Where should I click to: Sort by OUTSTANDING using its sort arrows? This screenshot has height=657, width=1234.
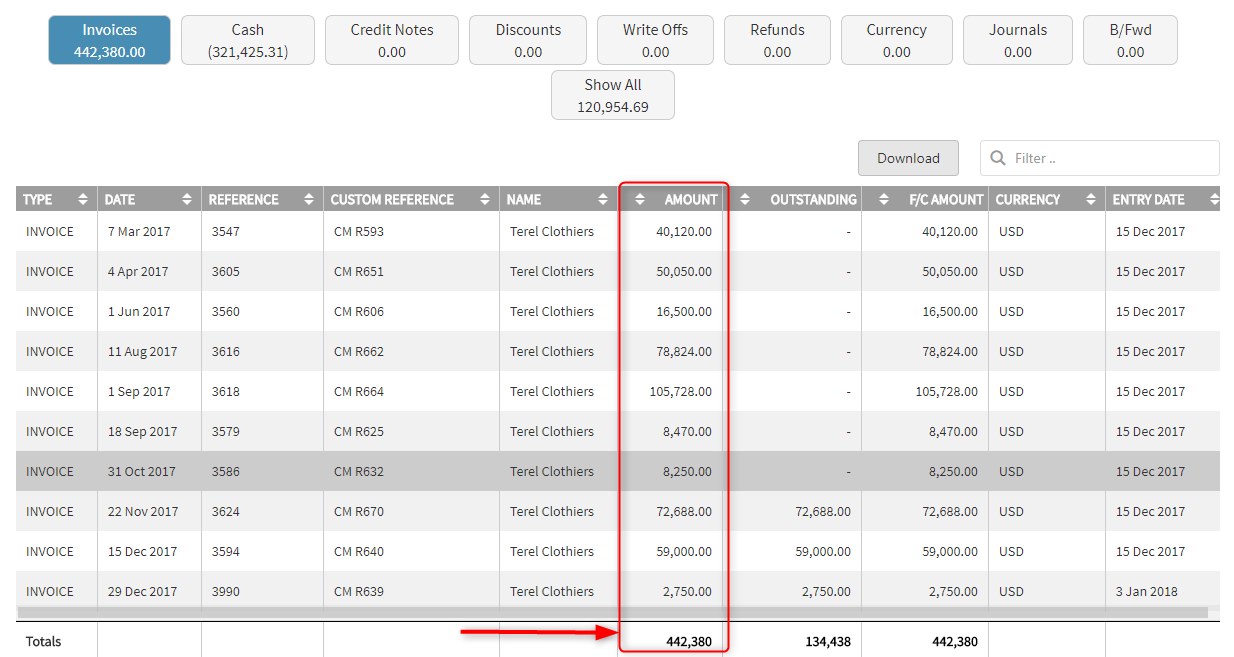click(x=745, y=199)
